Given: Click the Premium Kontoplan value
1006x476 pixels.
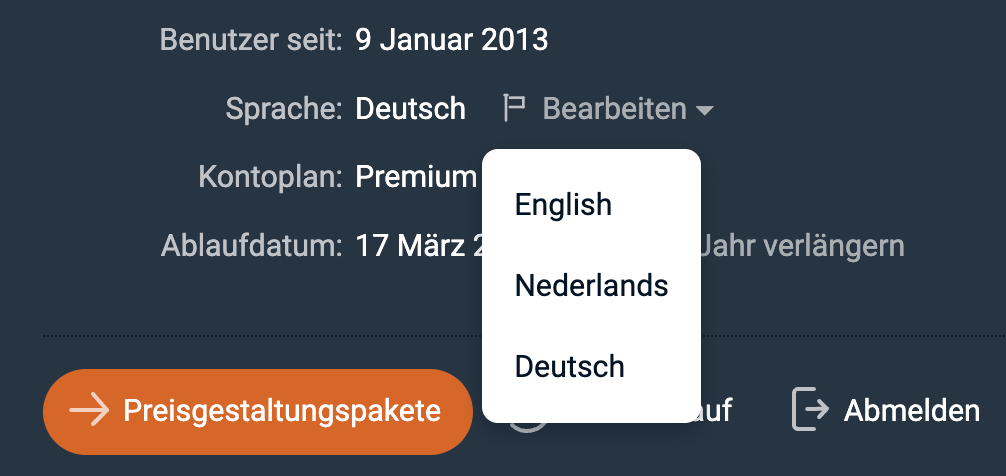Looking at the screenshot, I should 416,177.
